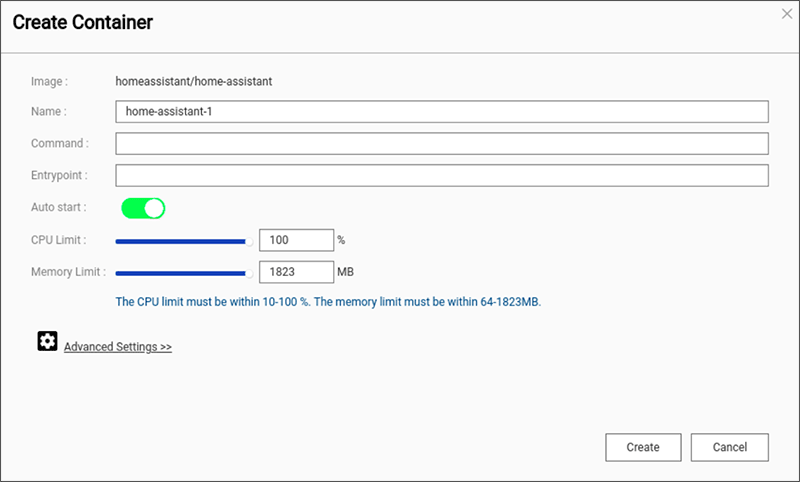
Task: Expand the Advanced Settings link
Action: (x=118, y=347)
